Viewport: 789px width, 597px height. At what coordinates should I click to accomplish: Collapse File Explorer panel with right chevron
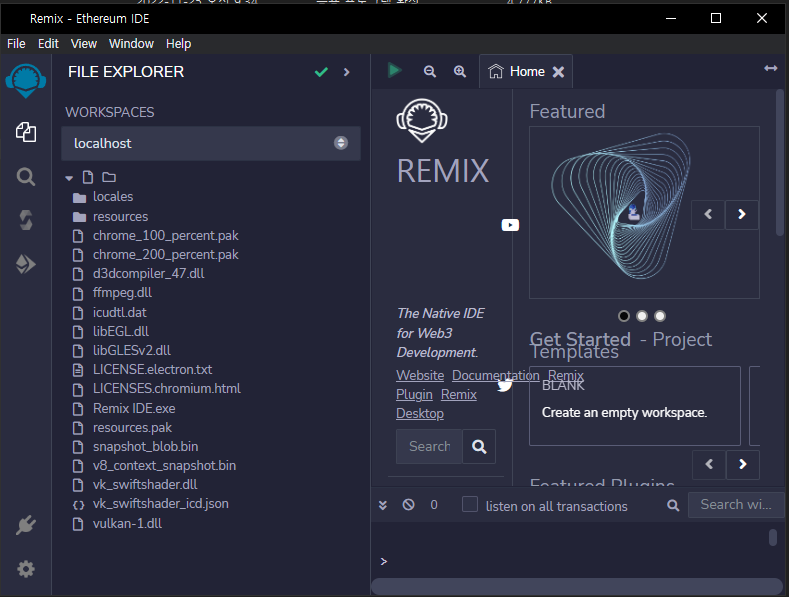coord(346,72)
